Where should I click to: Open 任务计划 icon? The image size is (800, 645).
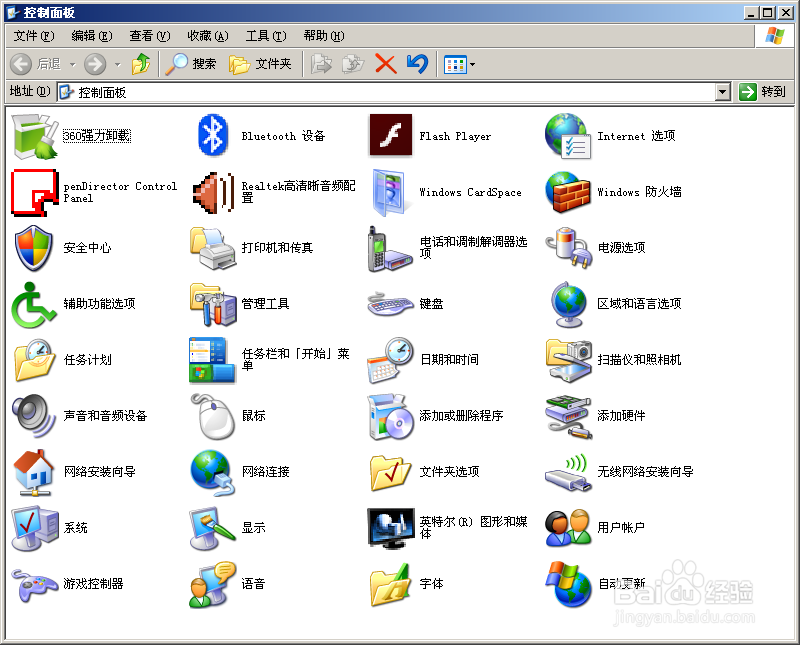[x=34, y=360]
